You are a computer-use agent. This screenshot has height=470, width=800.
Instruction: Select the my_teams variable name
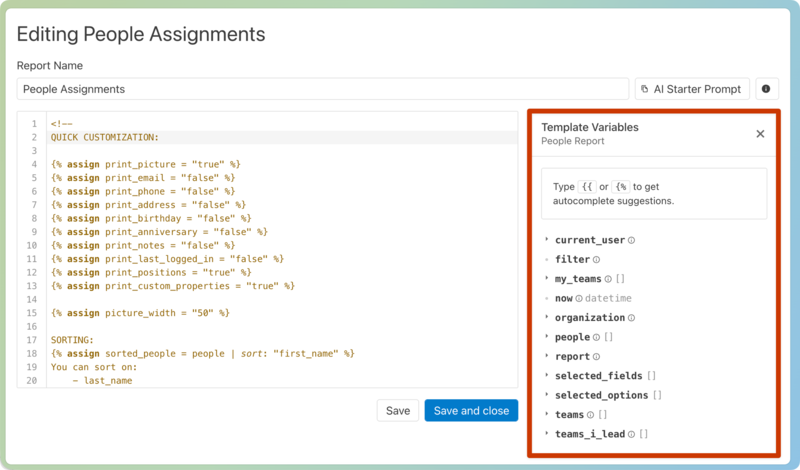(x=578, y=279)
